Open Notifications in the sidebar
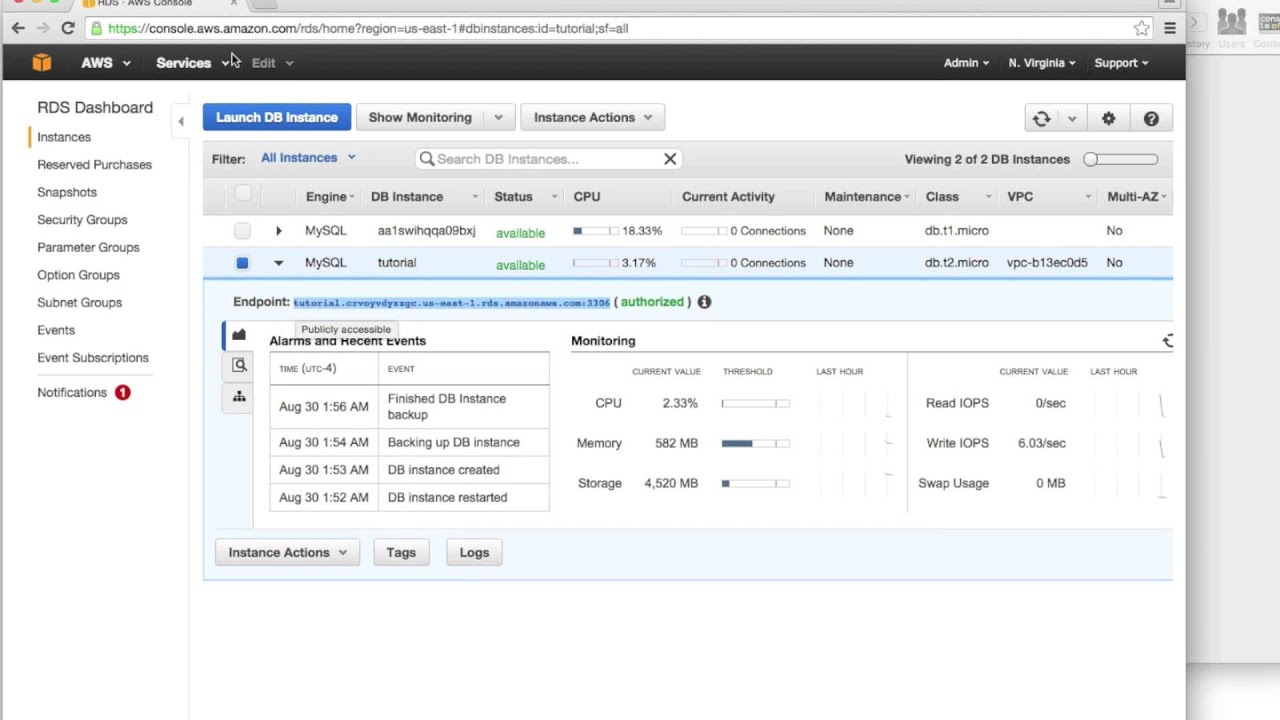The width and height of the screenshot is (1280, 720). tap(72, 393)
